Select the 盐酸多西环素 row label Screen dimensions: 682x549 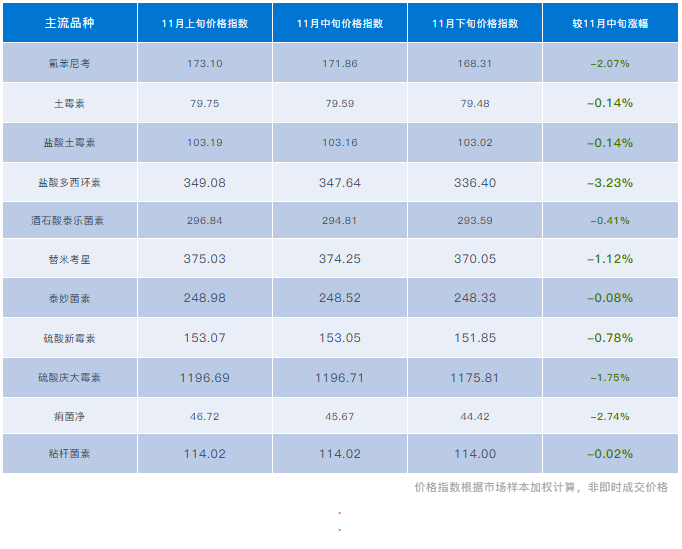coord(69,183)
